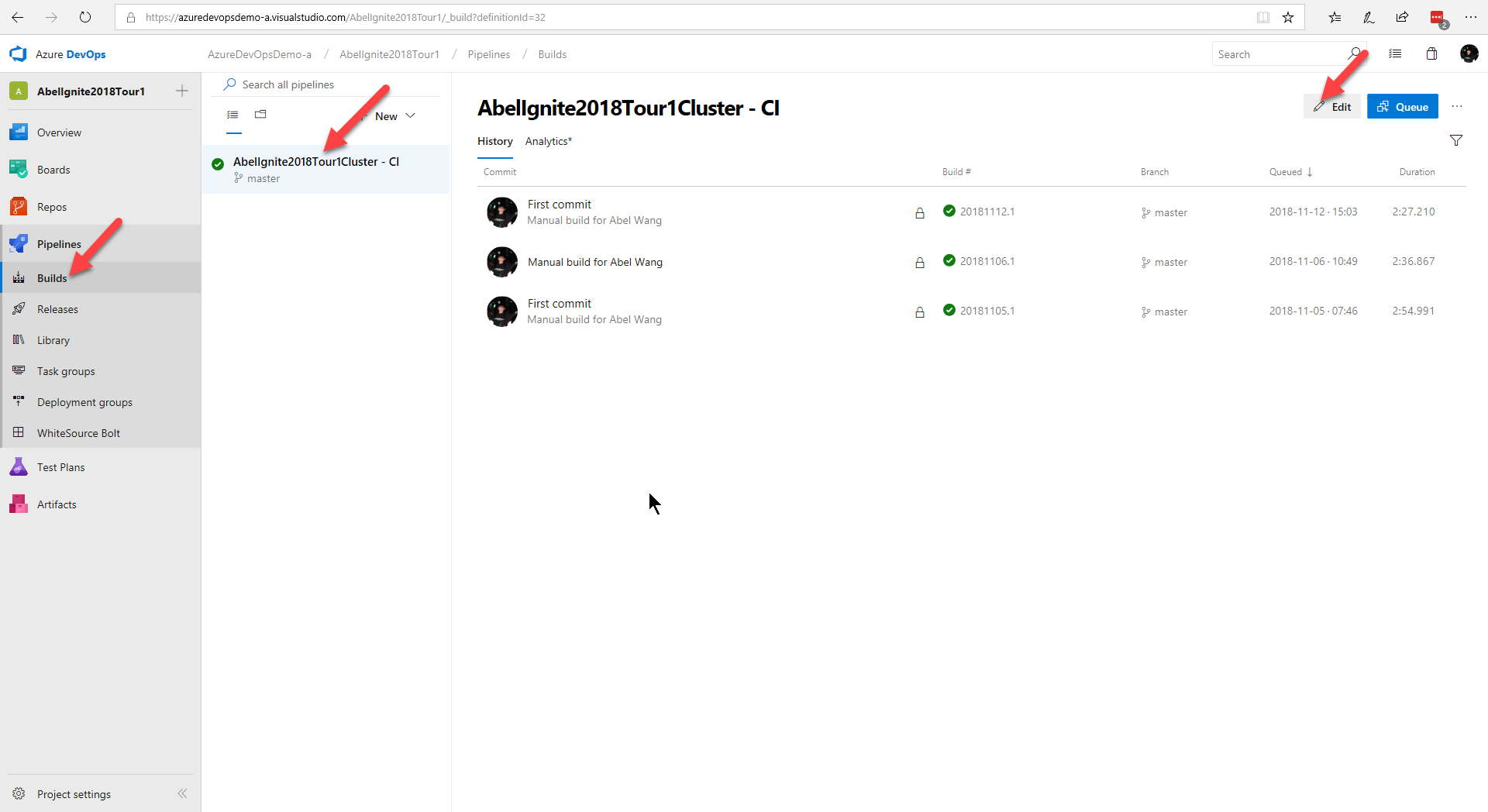Open browser reading view icon
This screenshot has width=1488, height=812.
click(x=1263, y=17)
